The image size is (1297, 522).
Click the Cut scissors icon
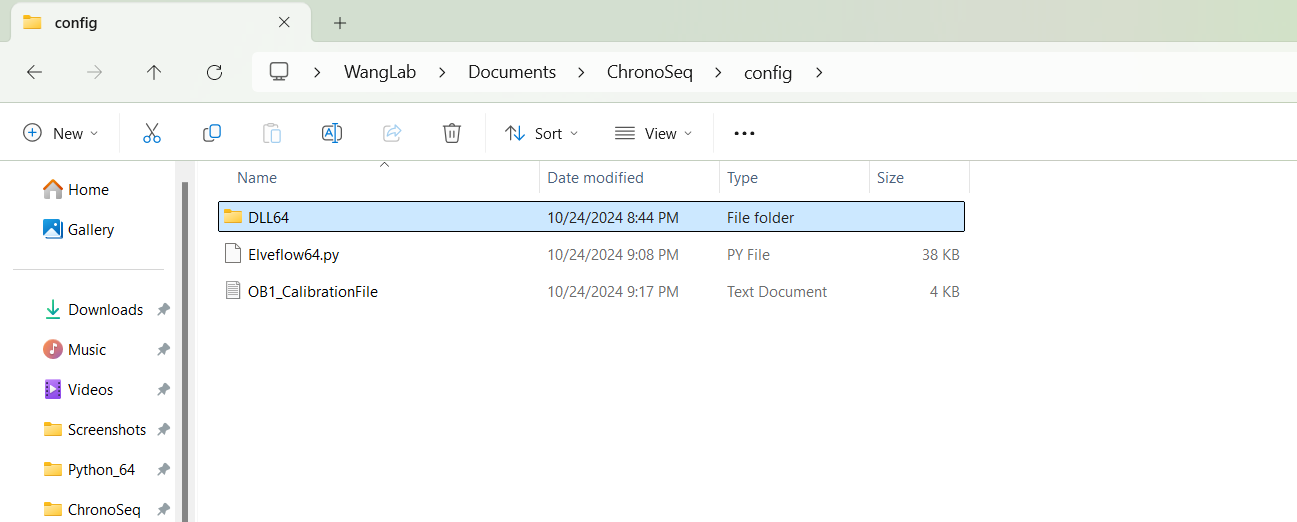point(152,133)
